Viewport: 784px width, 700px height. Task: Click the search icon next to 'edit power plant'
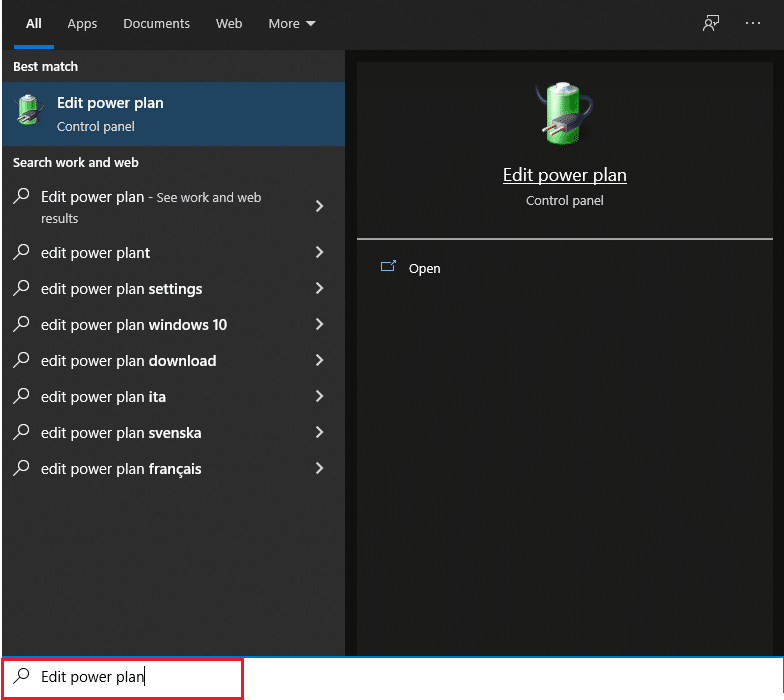(x=22, y=253)
